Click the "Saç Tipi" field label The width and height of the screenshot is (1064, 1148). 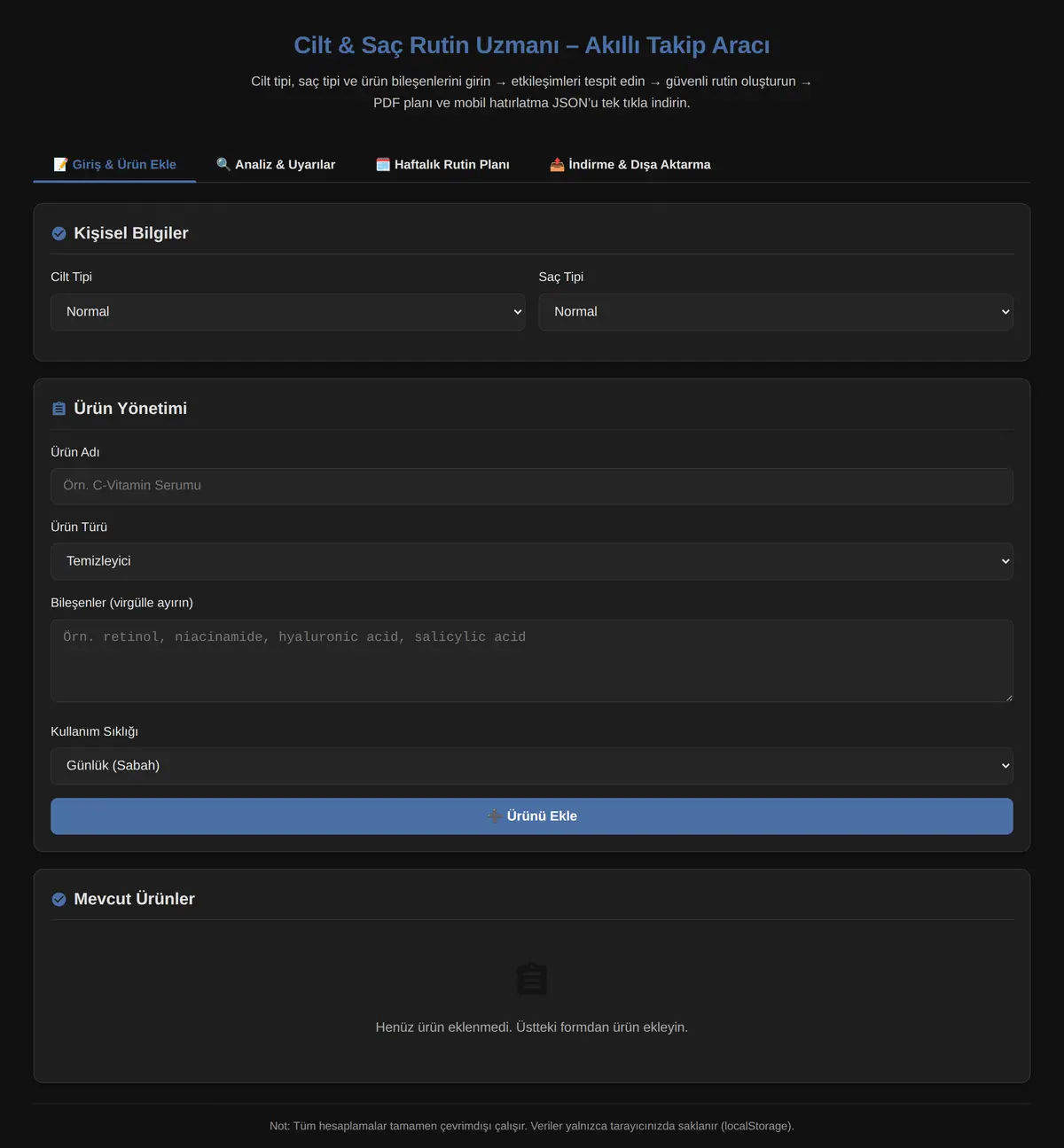click(x=560, y=277)
